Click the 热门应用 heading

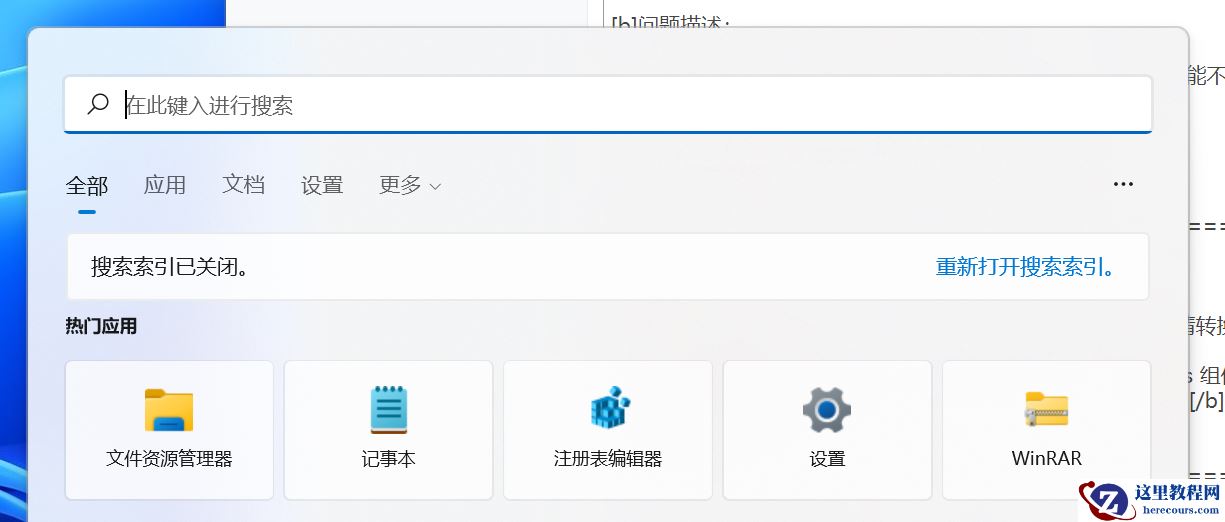[x=101, y=326]
